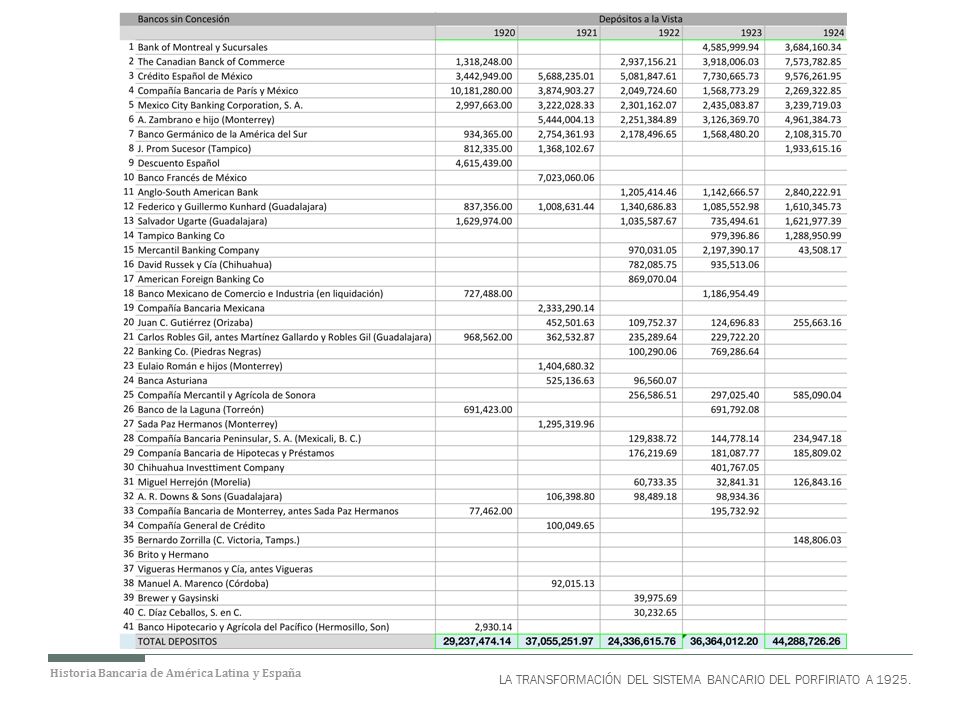Select the 'Bancos sin Concesión' header cell
Viewport: 960px width, 720px height.
point(183,19)
